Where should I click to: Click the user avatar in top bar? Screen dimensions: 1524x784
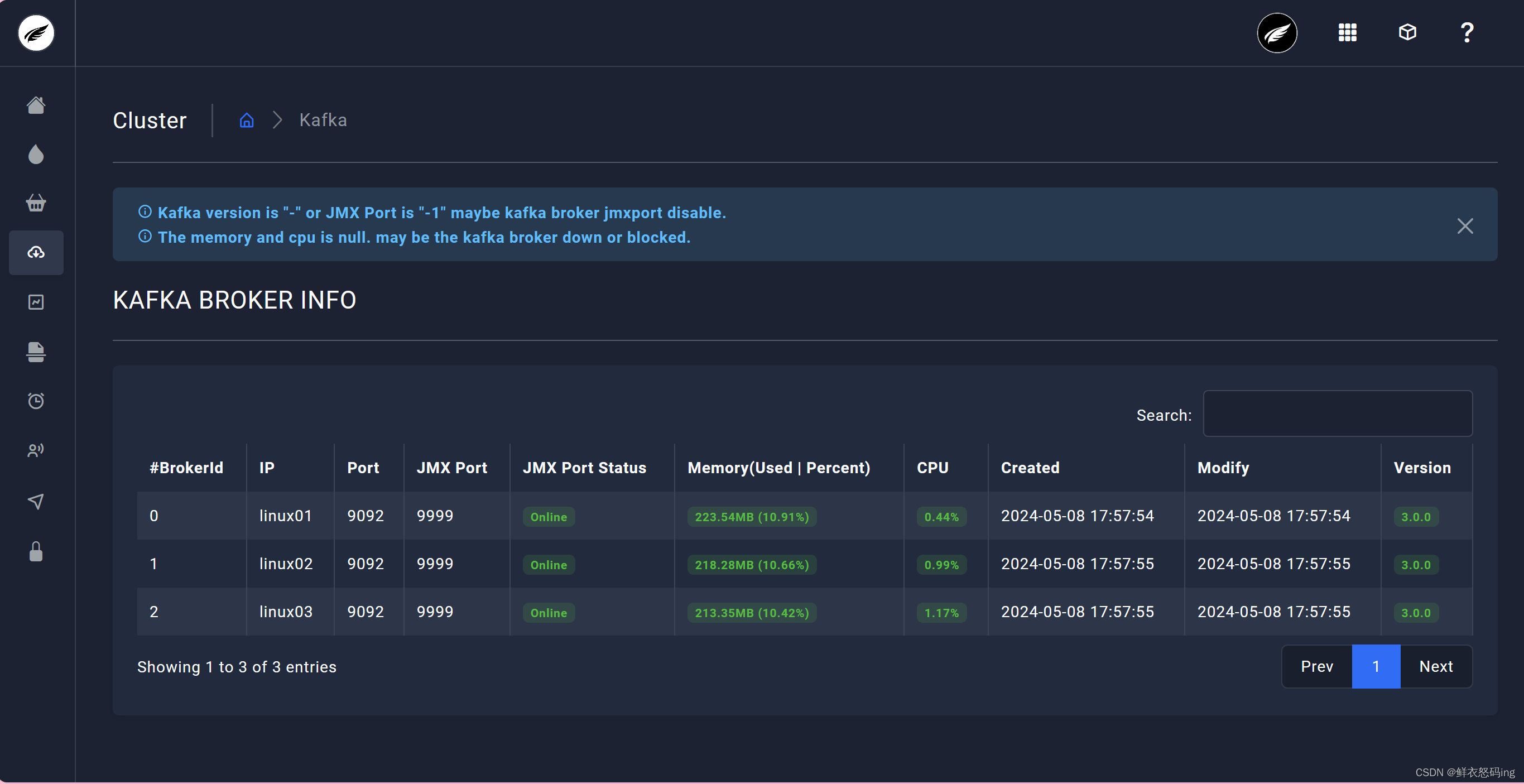tap(1277, 32)
